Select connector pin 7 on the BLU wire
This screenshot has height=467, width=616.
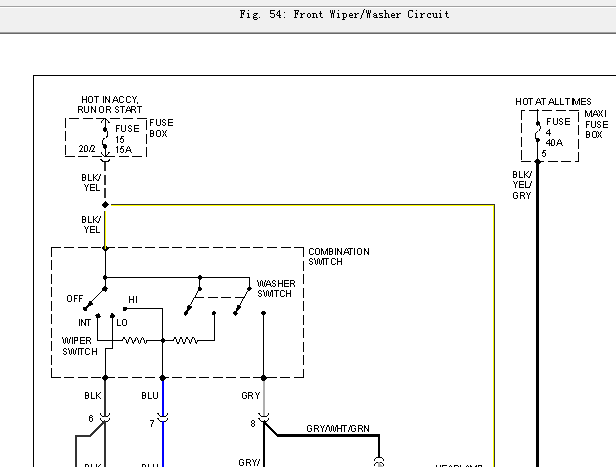(x=162, y=421)
